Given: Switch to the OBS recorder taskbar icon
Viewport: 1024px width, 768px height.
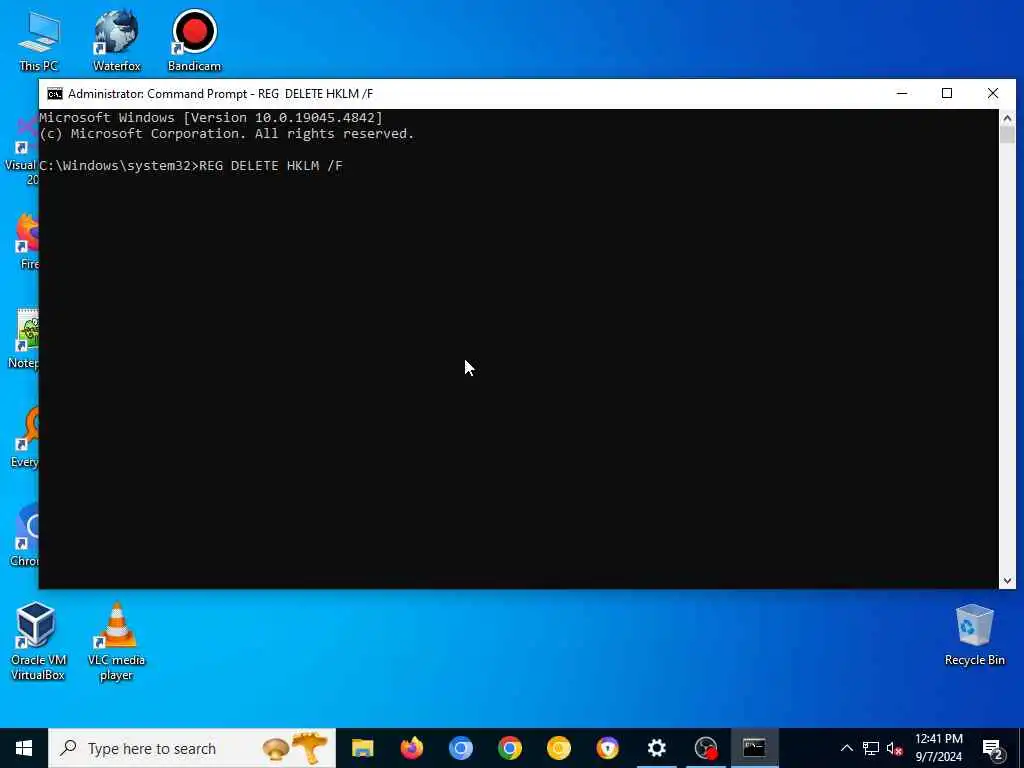Looking at the screenshot, I should click(705, 748).
